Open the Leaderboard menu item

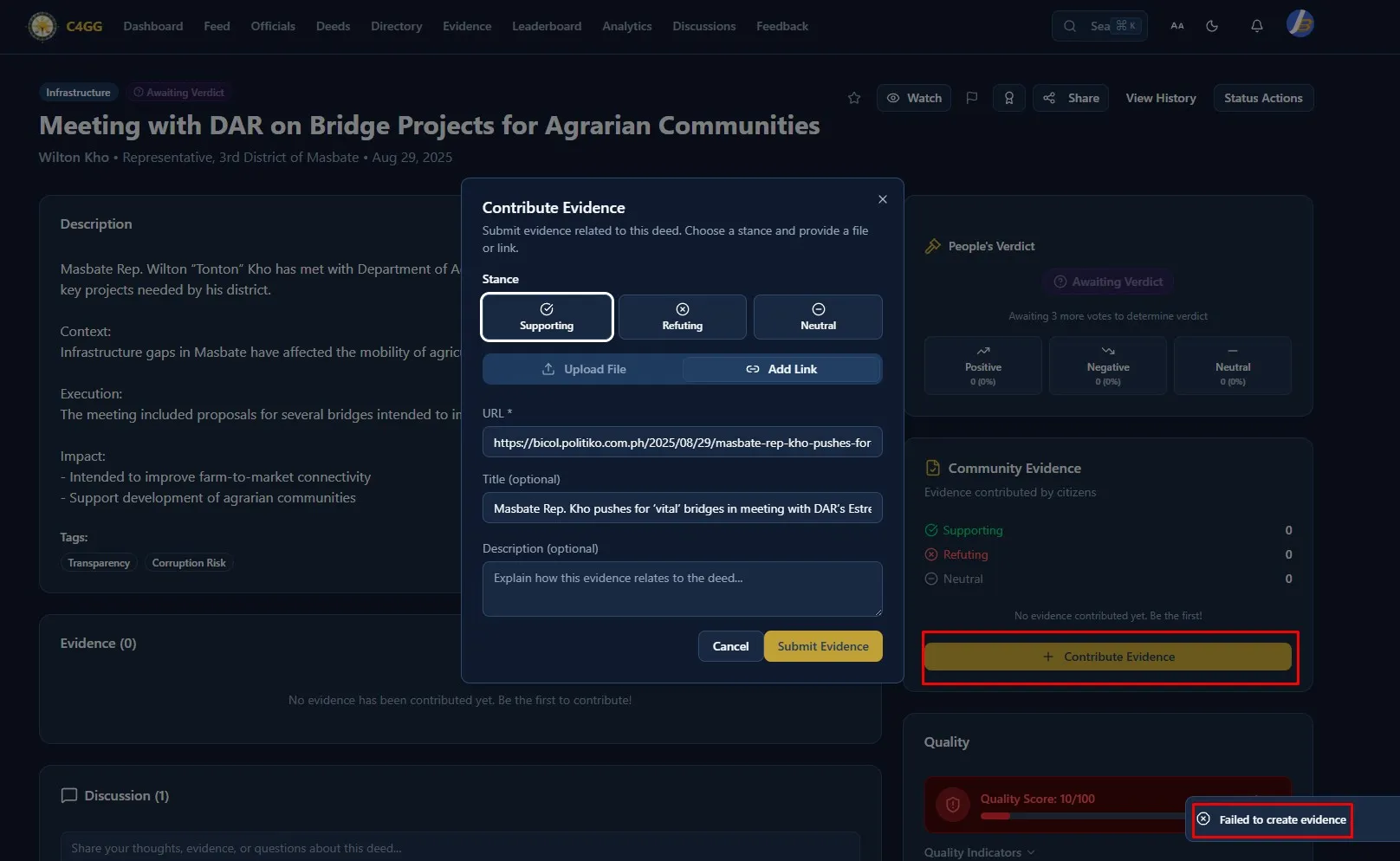click(x=546, y=26)
